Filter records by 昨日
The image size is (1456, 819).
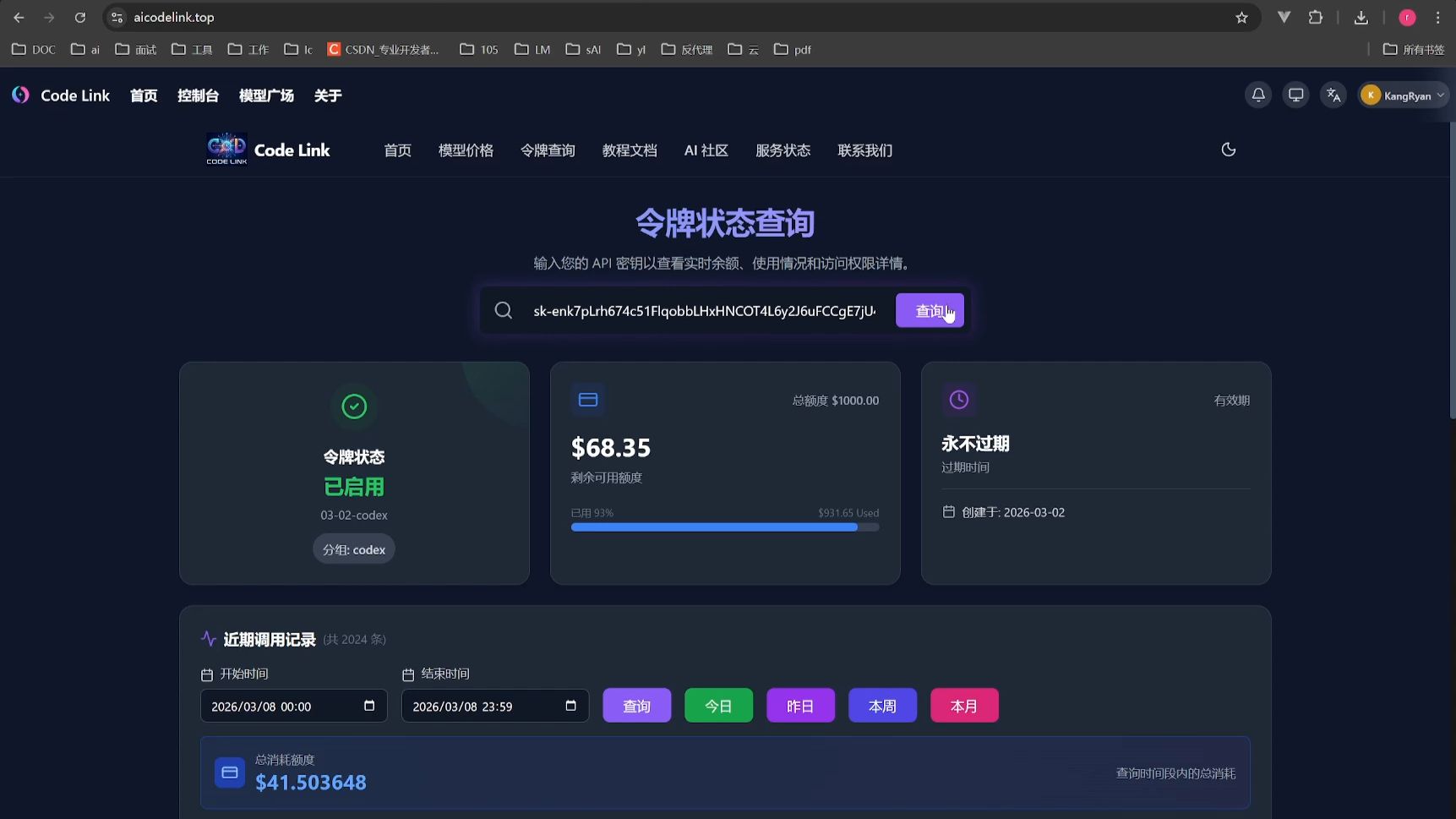coord(800,706)
